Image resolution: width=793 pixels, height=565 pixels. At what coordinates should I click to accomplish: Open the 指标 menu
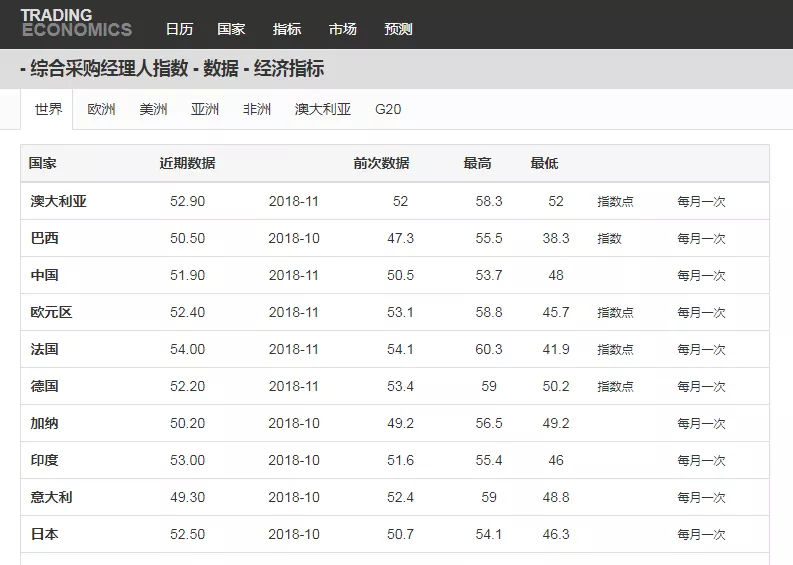[287, 29]
